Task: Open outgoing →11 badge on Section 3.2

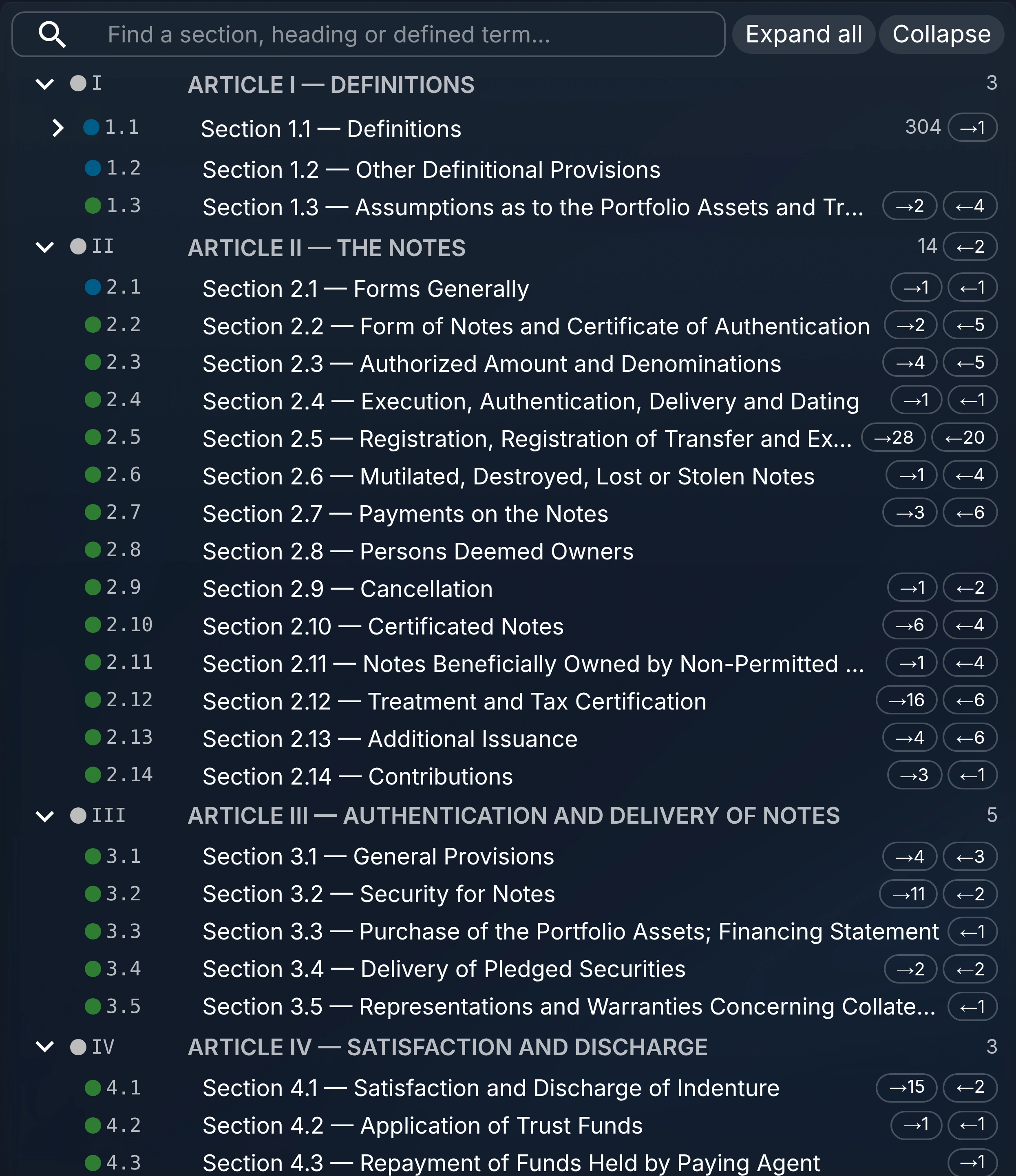Action: pos(908,895)
